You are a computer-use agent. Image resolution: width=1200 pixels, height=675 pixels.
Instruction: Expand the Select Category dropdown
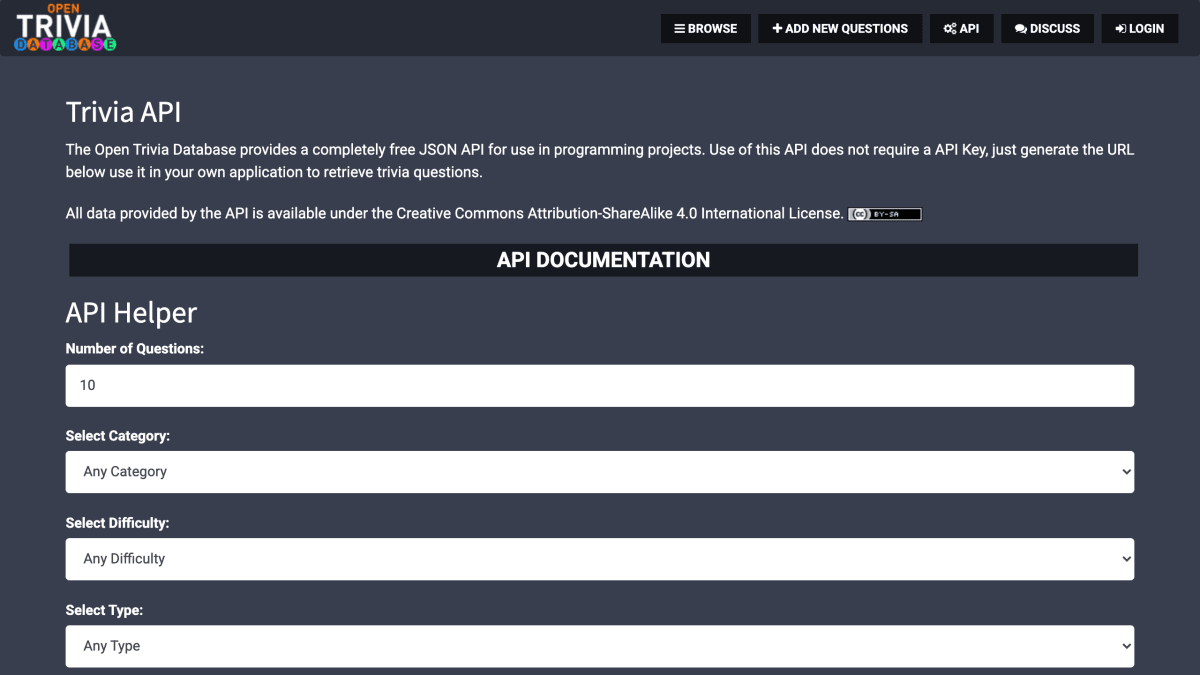point(600,472)
